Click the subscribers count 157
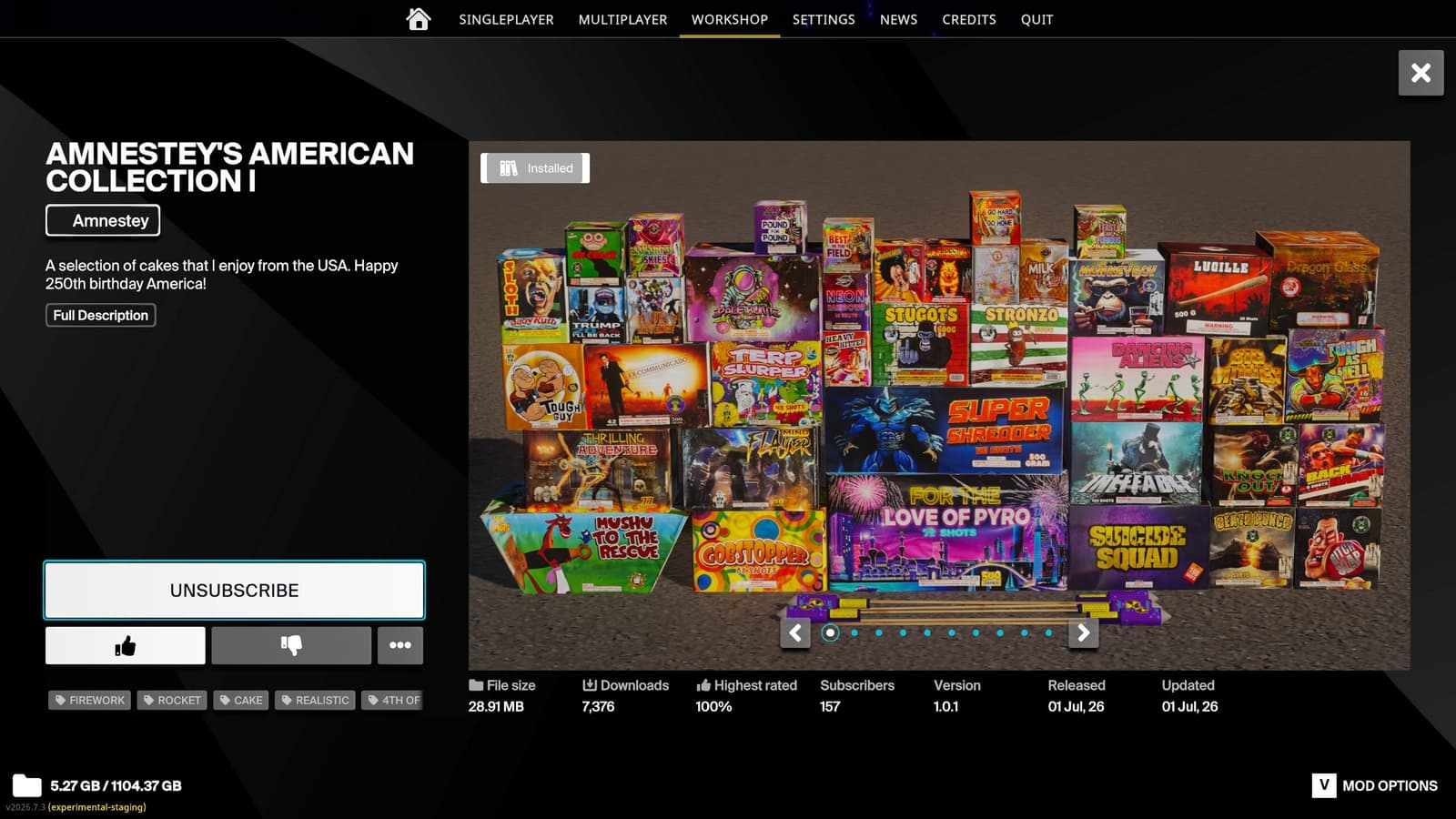 tap(830, 706)
